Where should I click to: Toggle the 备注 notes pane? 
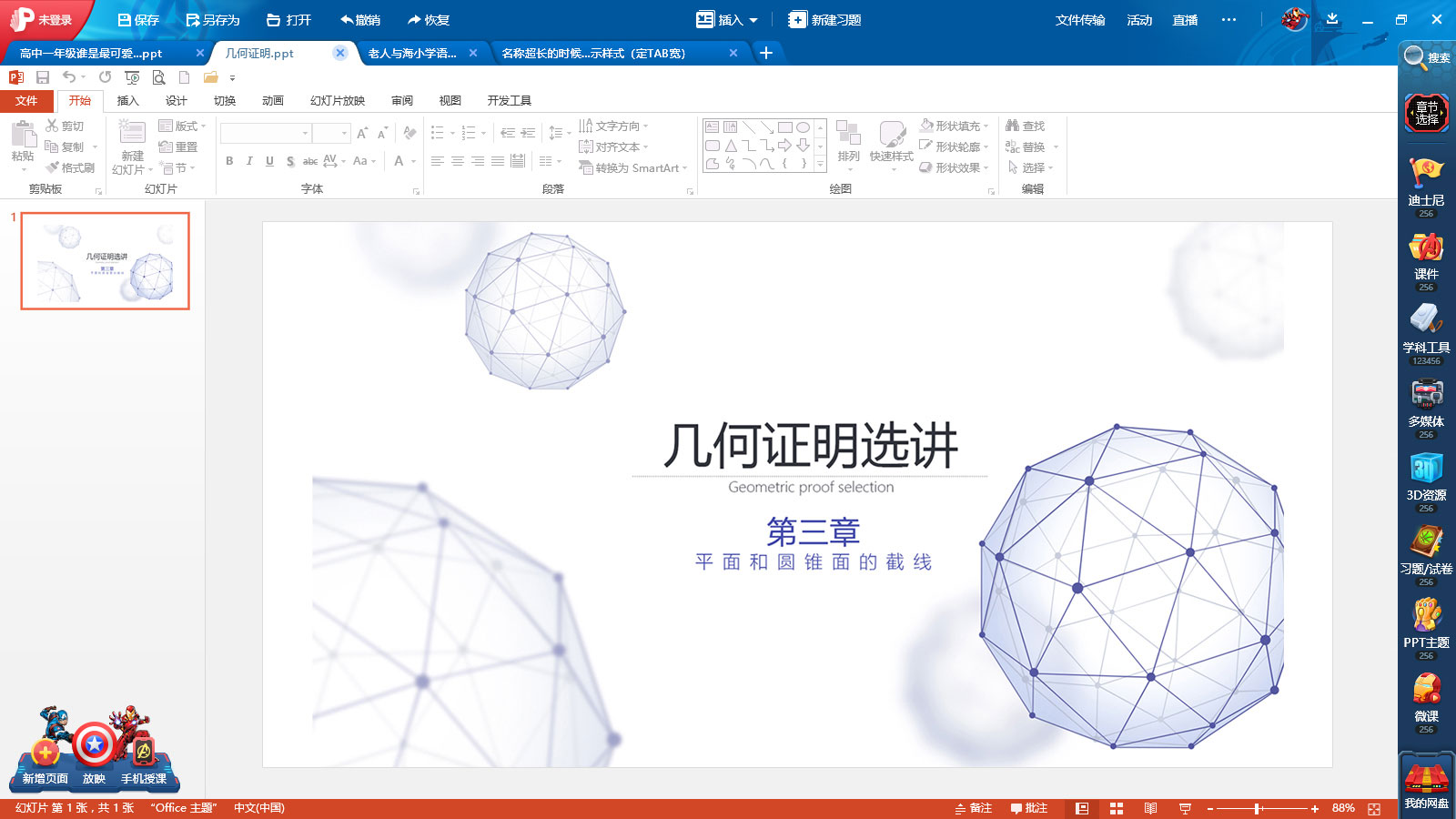pos(974,808)
